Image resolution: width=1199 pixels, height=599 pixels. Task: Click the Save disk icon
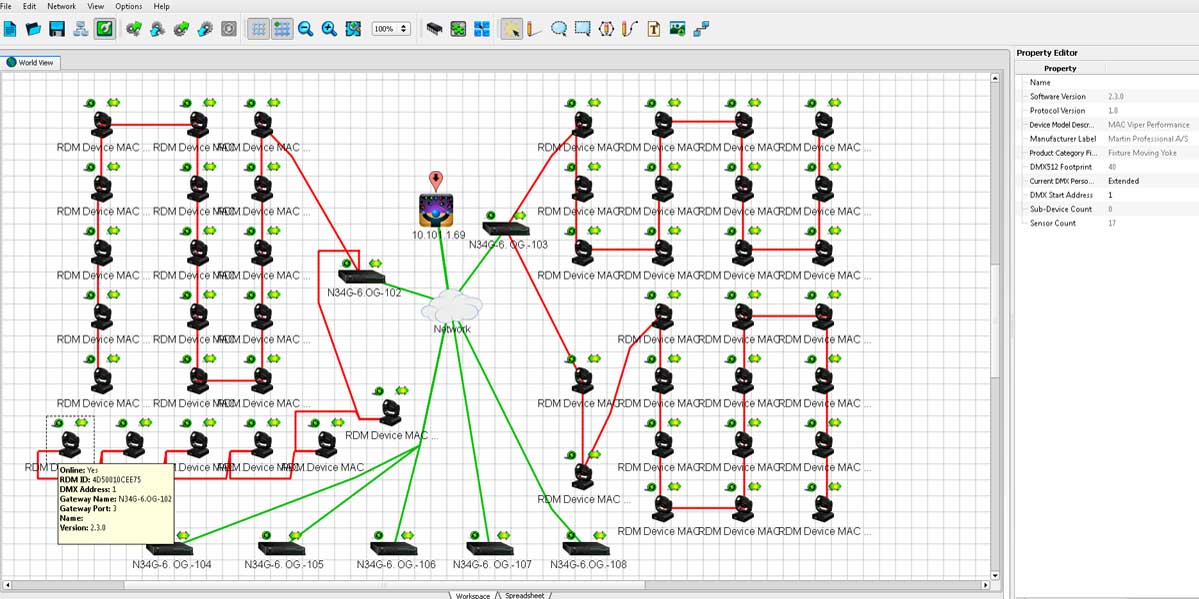[x=57, y=29]
